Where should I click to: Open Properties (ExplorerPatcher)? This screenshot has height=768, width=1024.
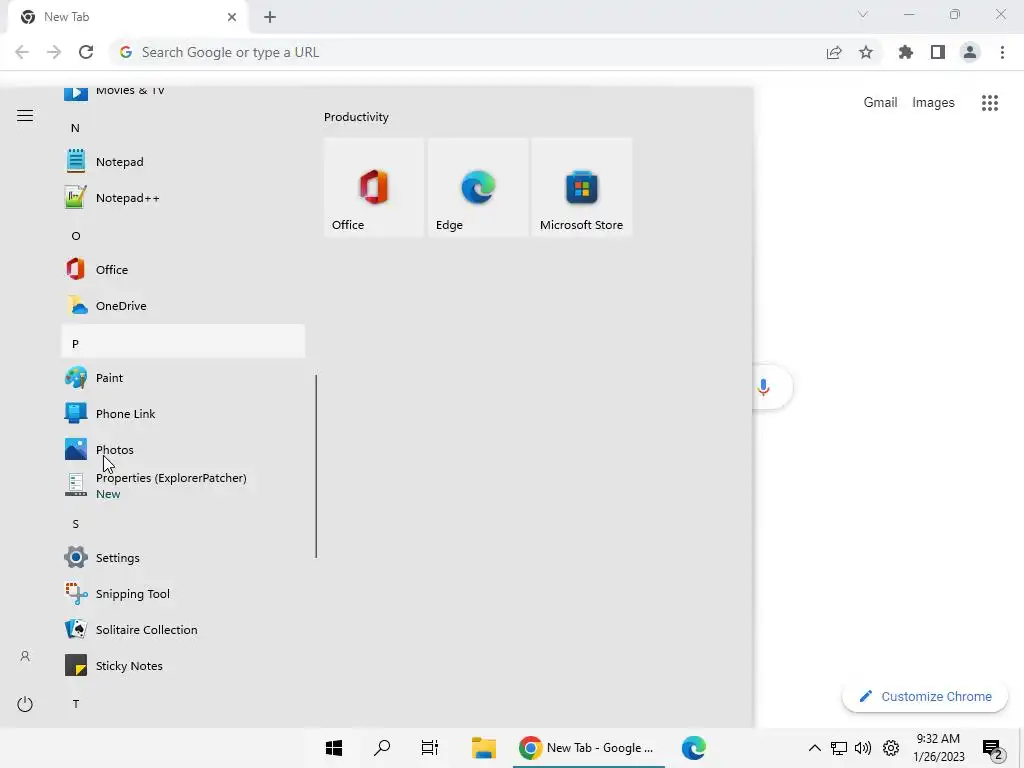point(183,485)
